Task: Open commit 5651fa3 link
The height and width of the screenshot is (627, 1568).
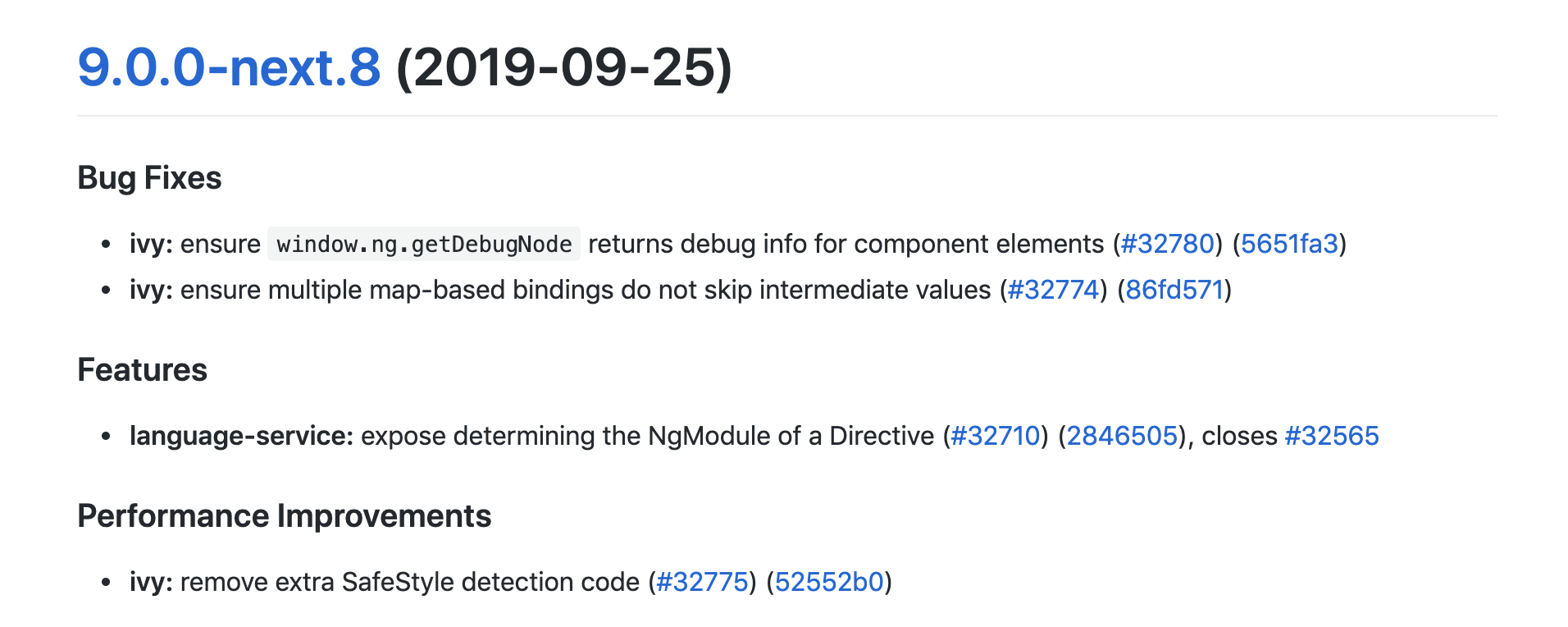Action: click(x=1289, y=244)
